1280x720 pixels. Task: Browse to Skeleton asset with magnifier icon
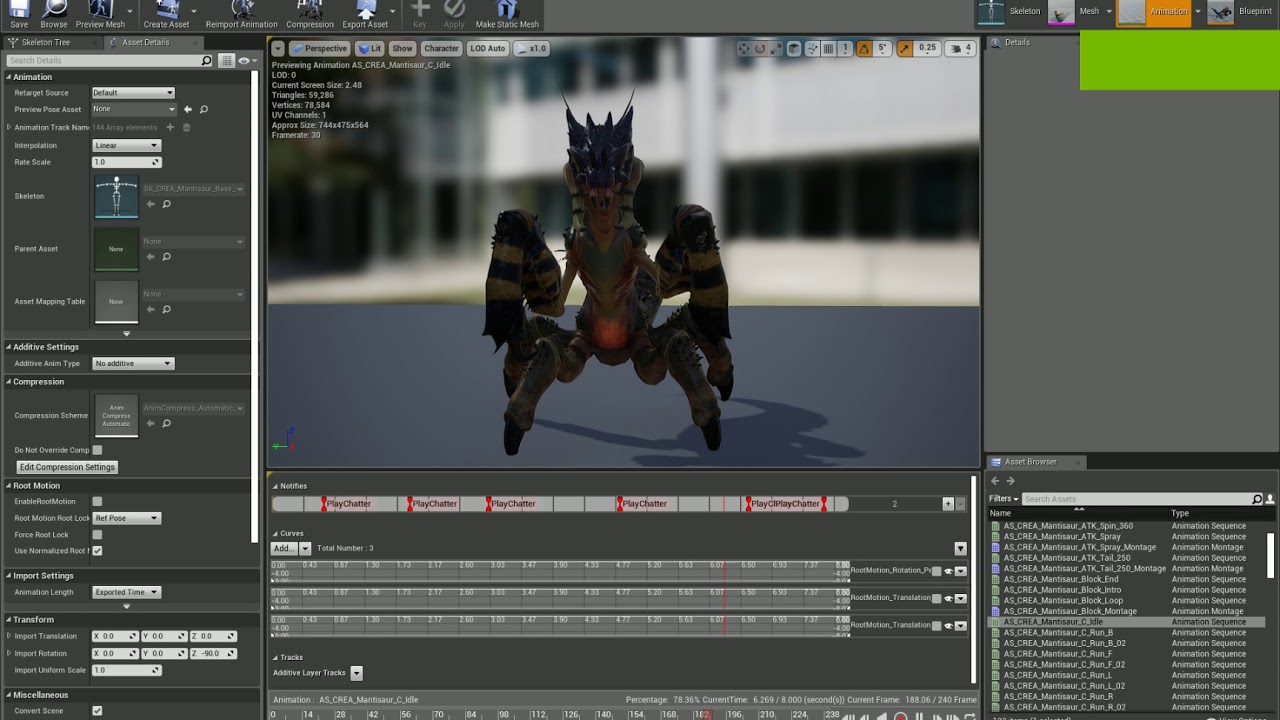[x=167, y=204]
